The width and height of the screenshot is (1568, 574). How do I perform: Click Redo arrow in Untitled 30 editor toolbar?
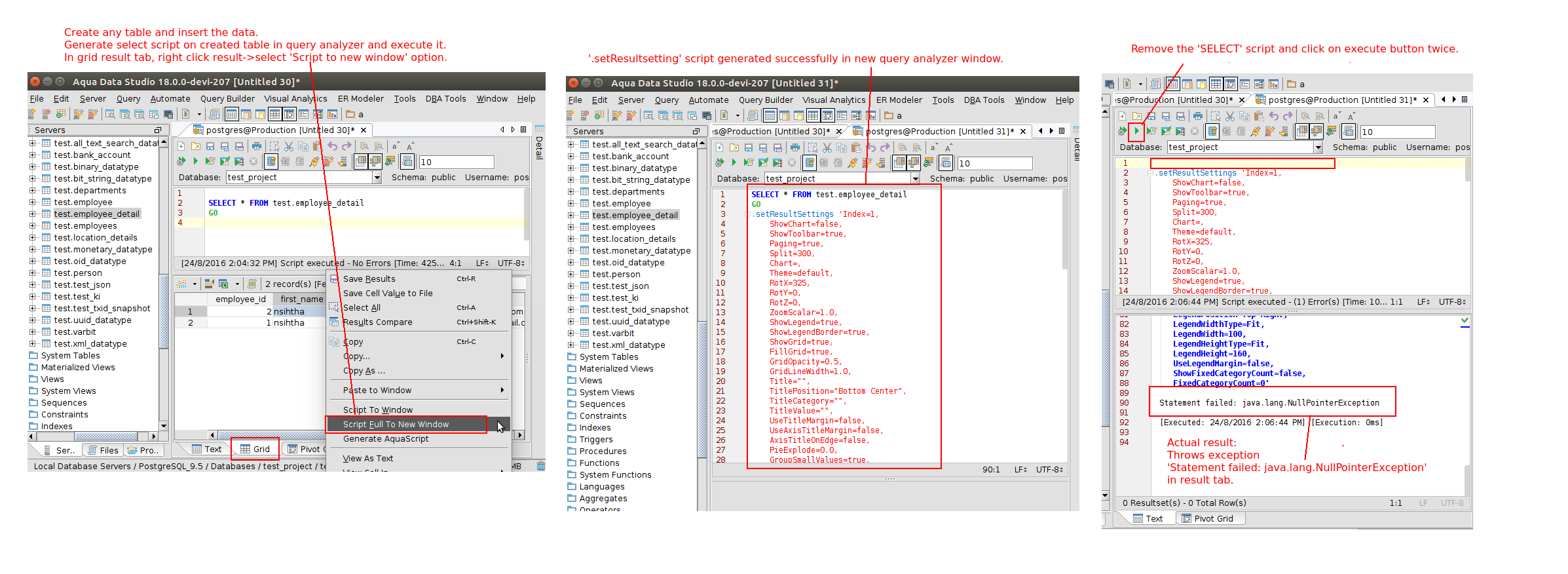click(346, 146)
